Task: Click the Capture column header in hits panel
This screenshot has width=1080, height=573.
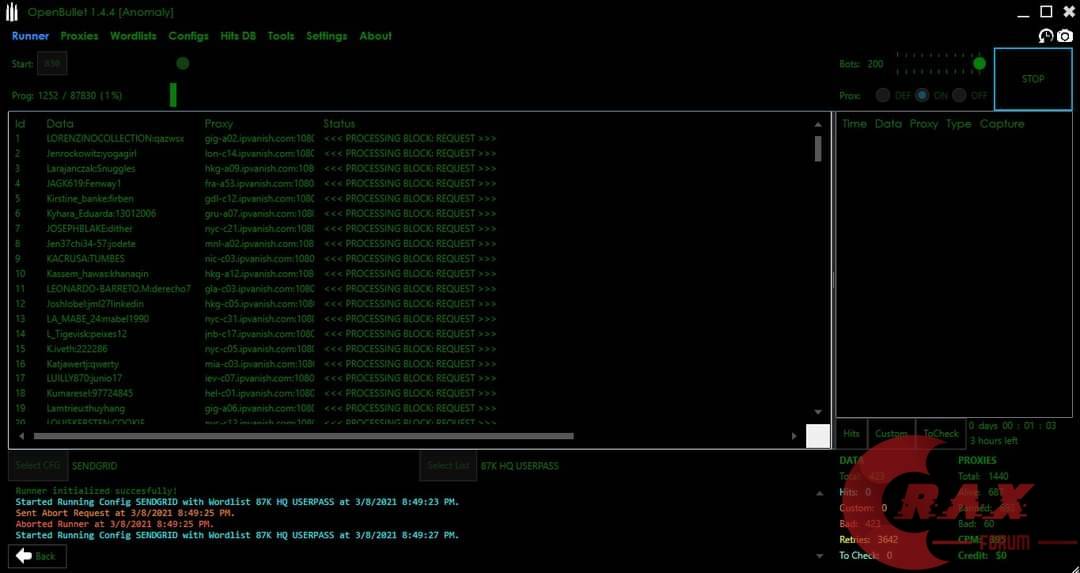Action: (1001, 124)
